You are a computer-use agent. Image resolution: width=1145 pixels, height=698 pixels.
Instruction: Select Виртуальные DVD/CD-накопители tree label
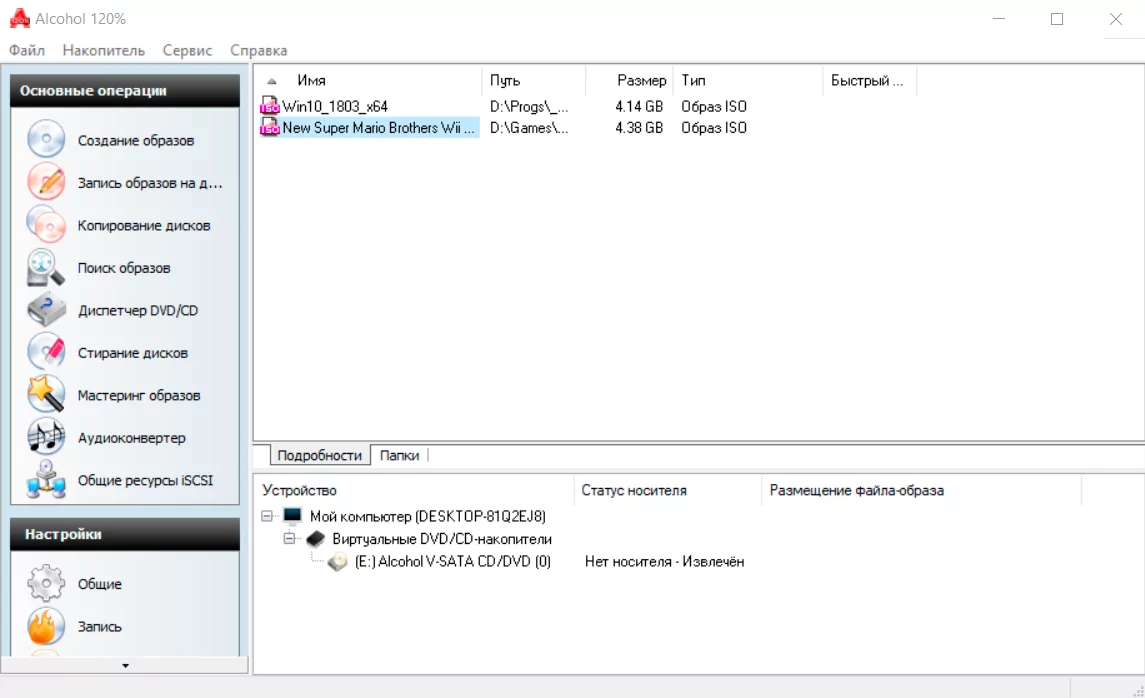[x=442, y=539]
